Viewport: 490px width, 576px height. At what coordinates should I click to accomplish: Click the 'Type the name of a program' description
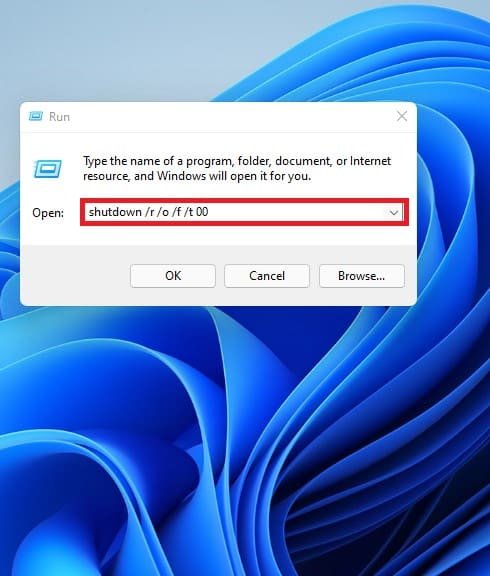(237, 168)
